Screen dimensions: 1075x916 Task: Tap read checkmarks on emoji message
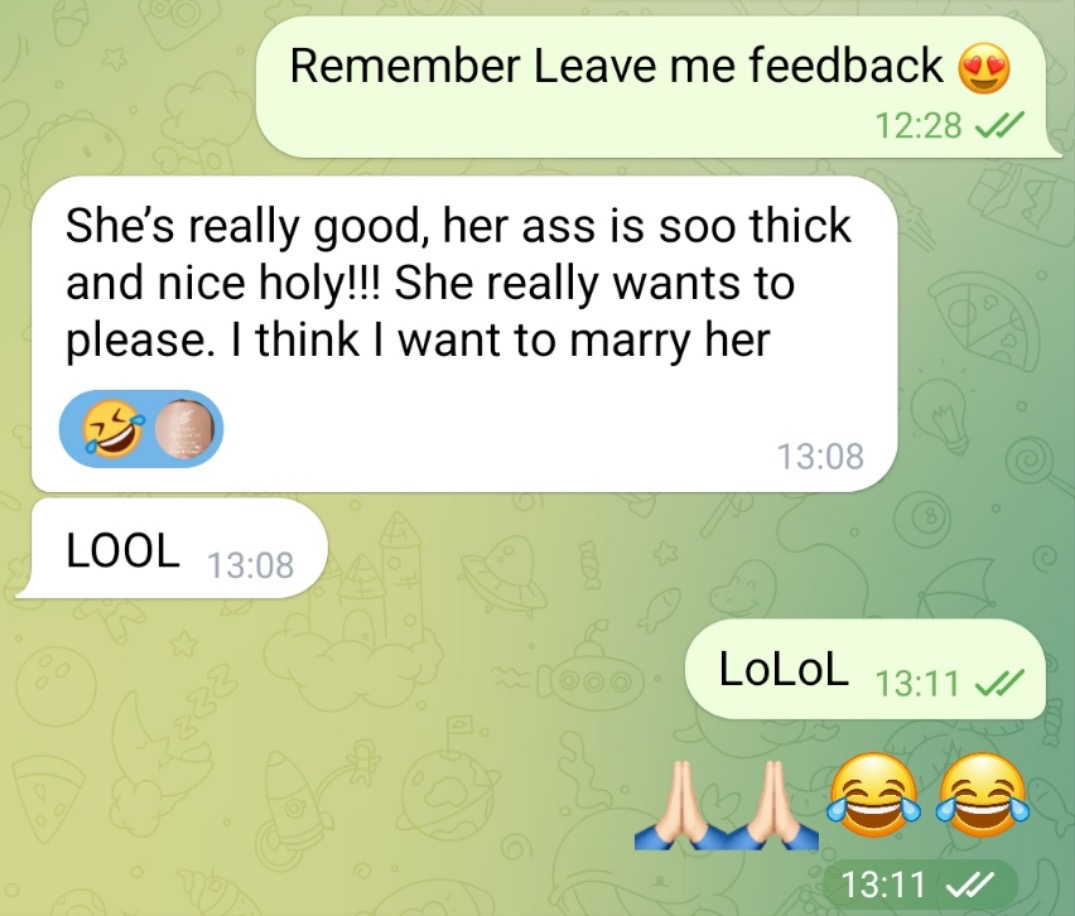coord(969,884)
